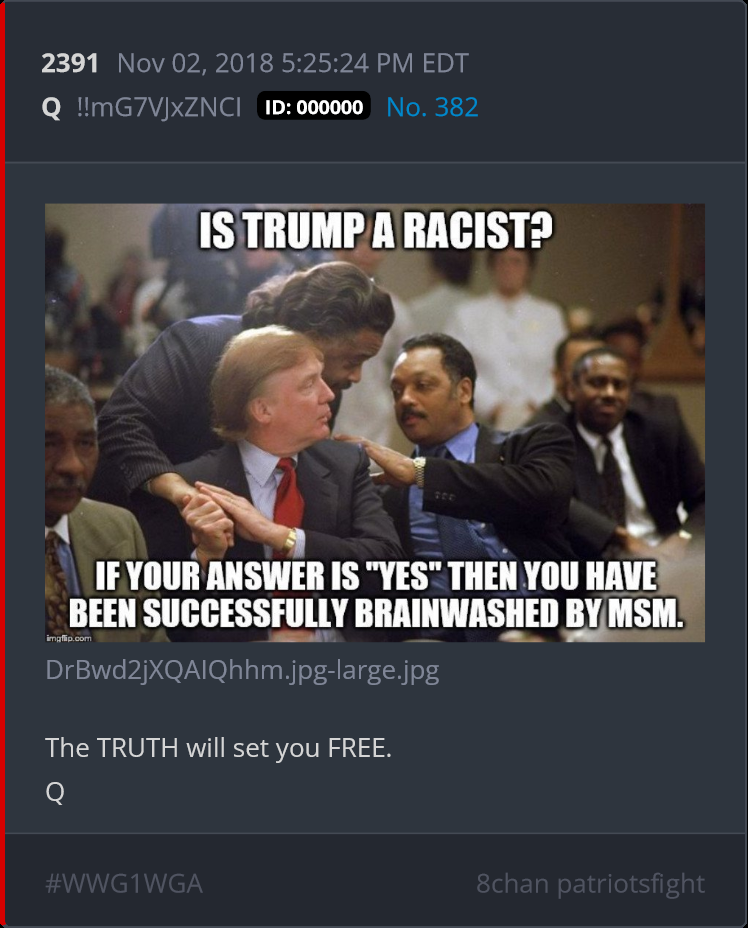Click the footer bar between hashtag and board
Viewport: 748px width, 928px height.
pyautogui.click(x=340, y=884)
